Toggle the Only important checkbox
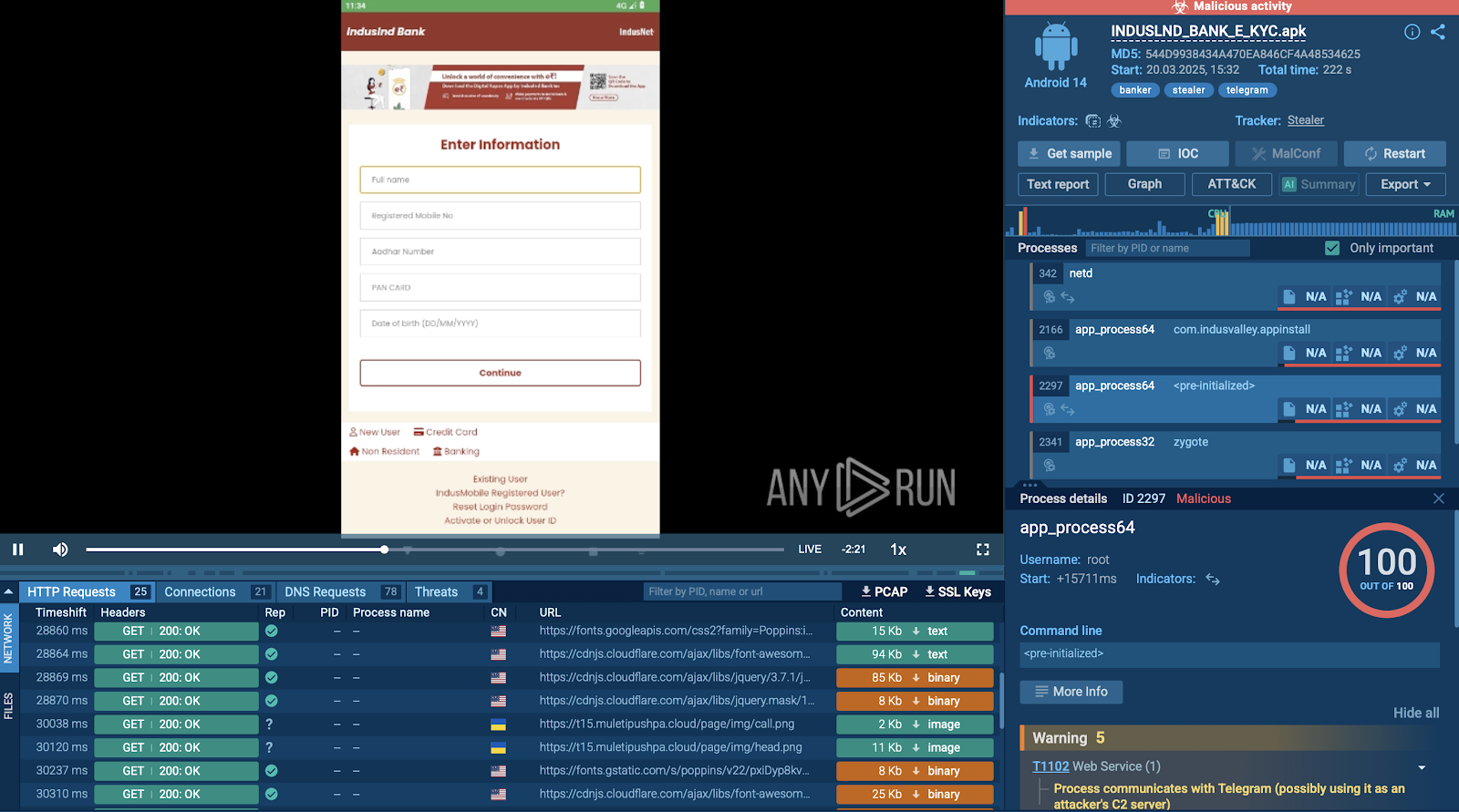Screen dimensions: 1459x812 (1332, 248)
